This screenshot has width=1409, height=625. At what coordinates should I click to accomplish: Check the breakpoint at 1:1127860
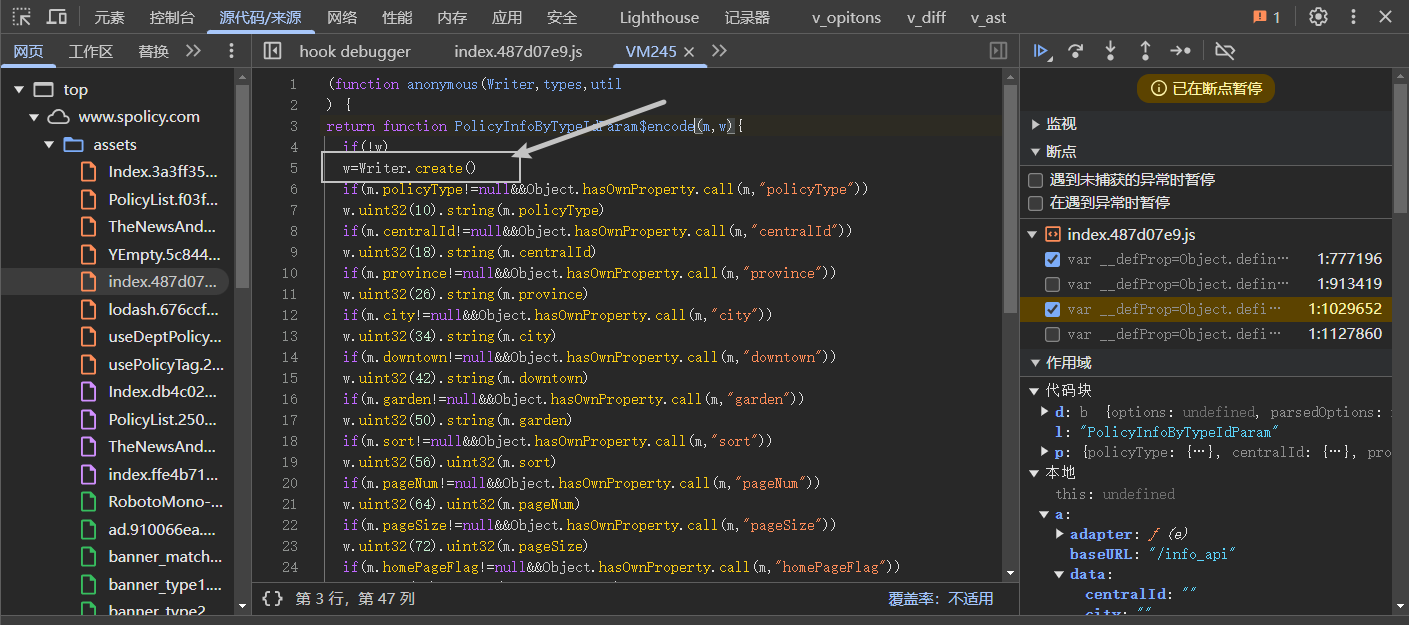point(1052,334)
